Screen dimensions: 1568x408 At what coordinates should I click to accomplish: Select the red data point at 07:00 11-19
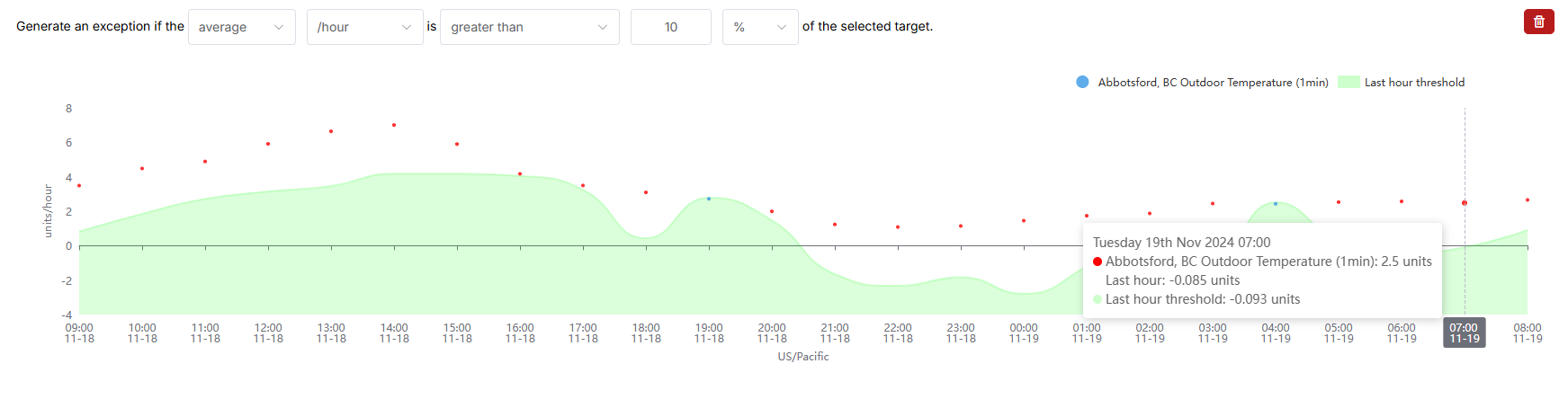(1465, 203)
